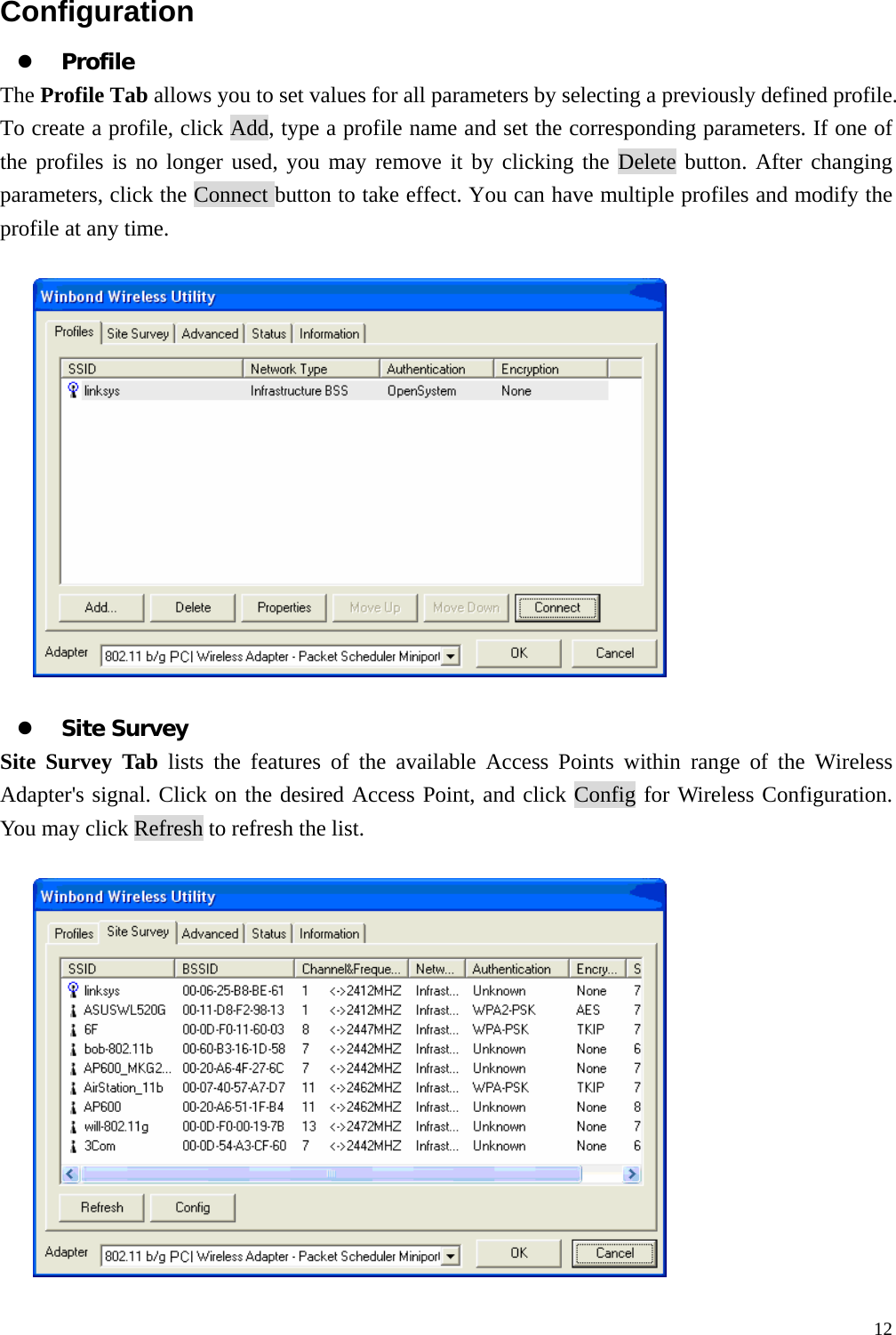Switch to the Advanced tab
The height and width of the screenshot is (1335, 896).
[x=210, y=333]
